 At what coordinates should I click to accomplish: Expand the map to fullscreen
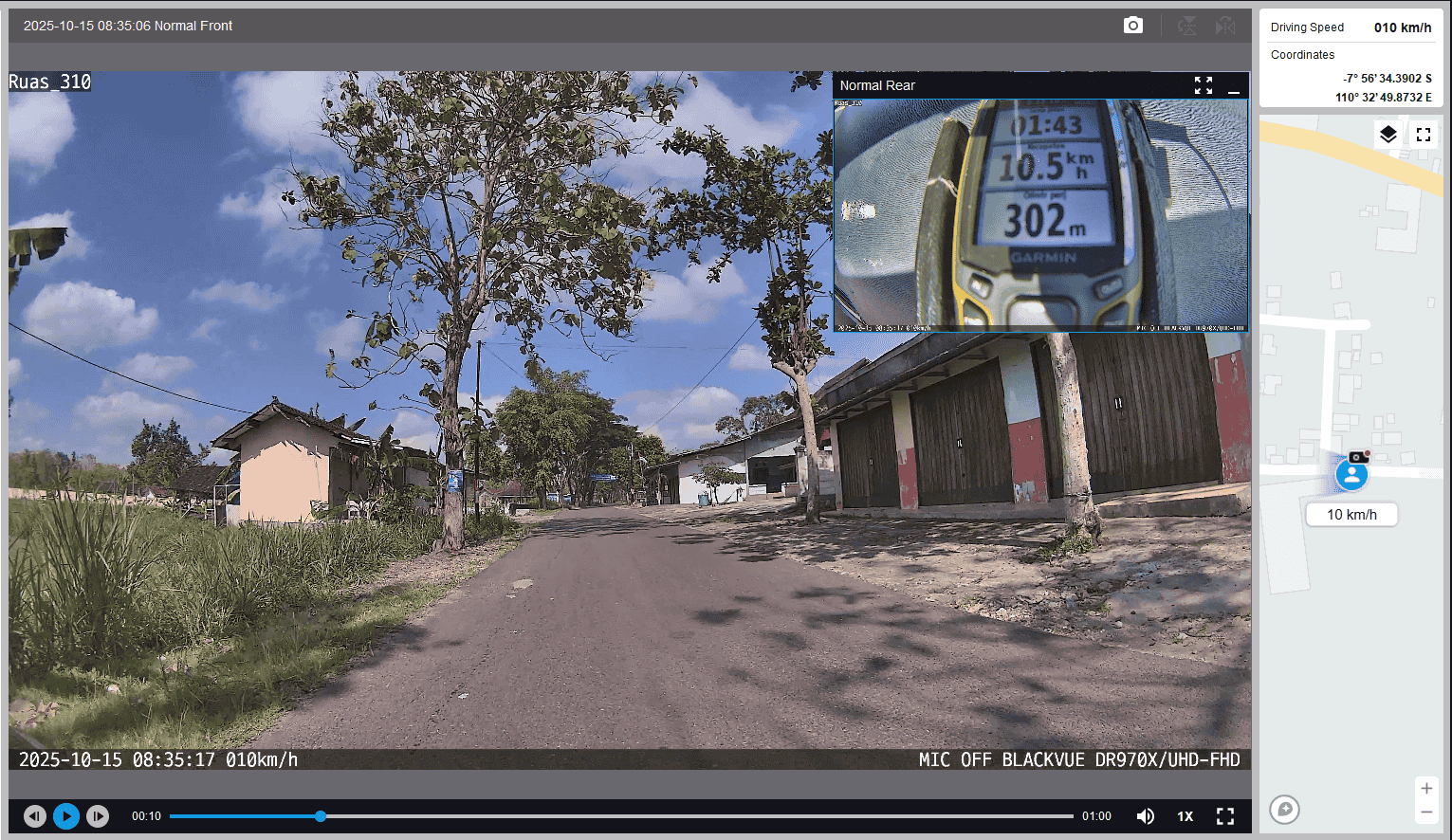pyautogui.click(x=1423, y=135)
